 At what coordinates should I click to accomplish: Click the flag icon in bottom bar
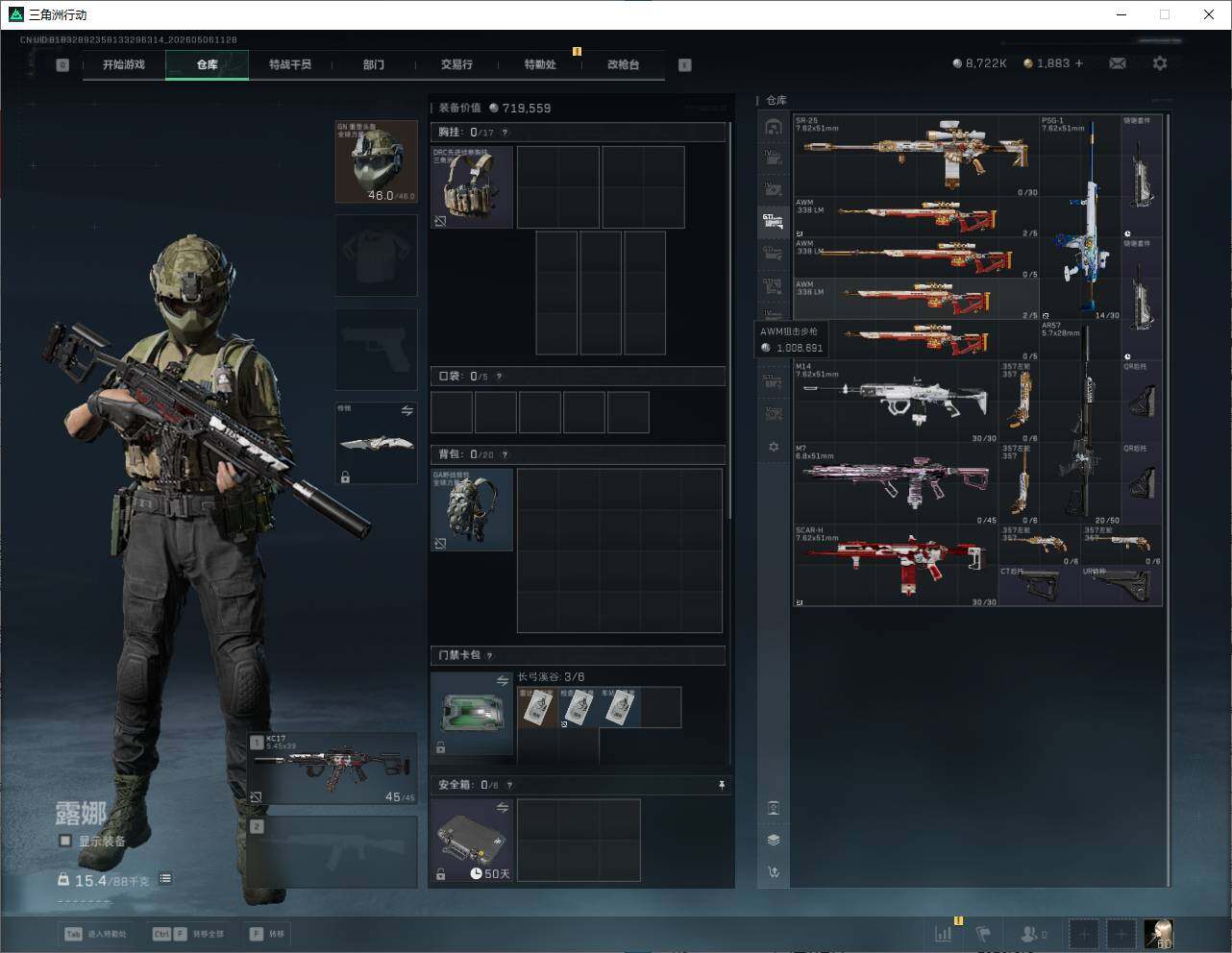pyautogui.click(x=983, y=933)
